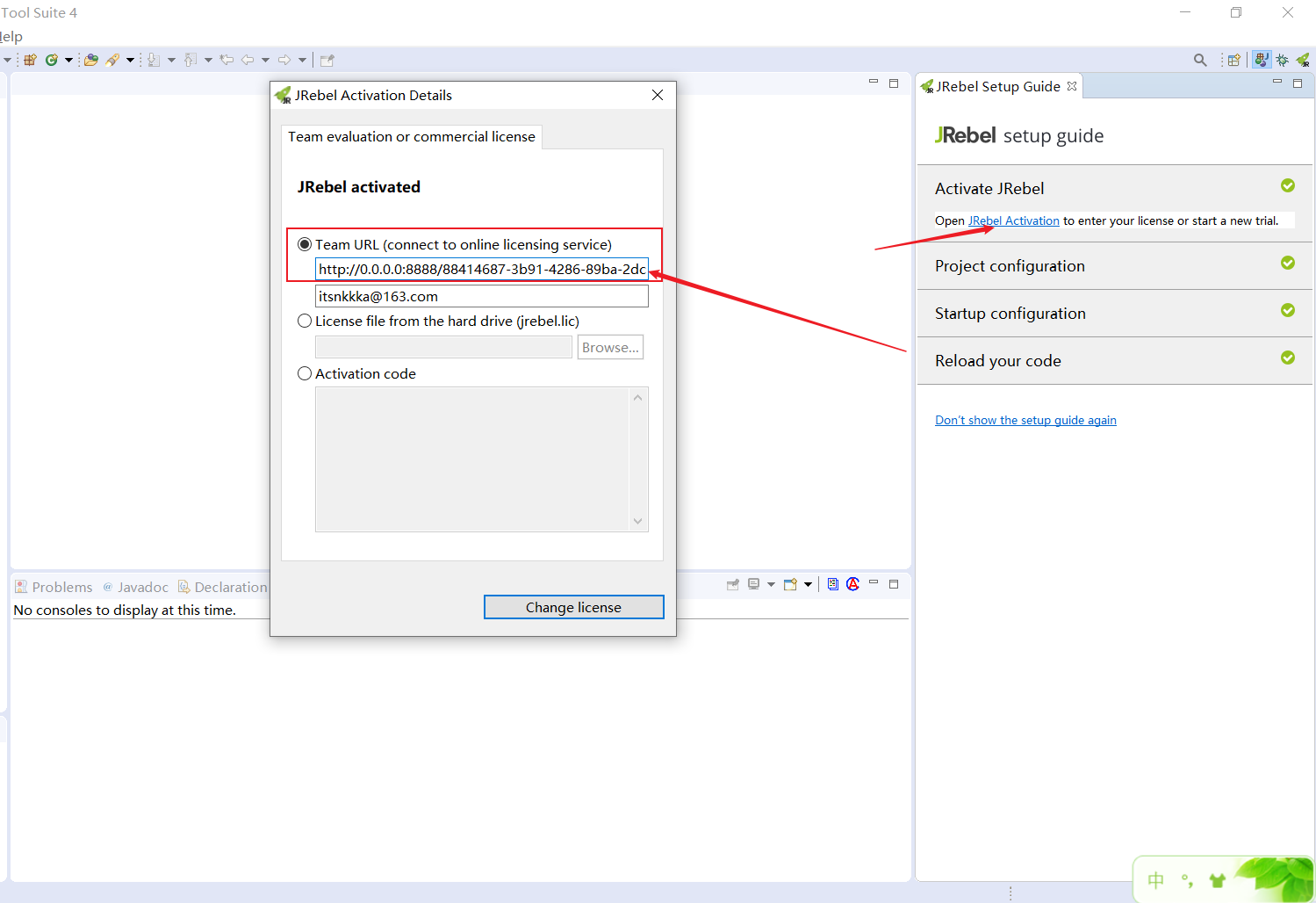Image resolution: width=1316 pixels, height=903 pixels.
Task: Expand the Previous Annotation dropdown arrow
Action: [208, 60]
